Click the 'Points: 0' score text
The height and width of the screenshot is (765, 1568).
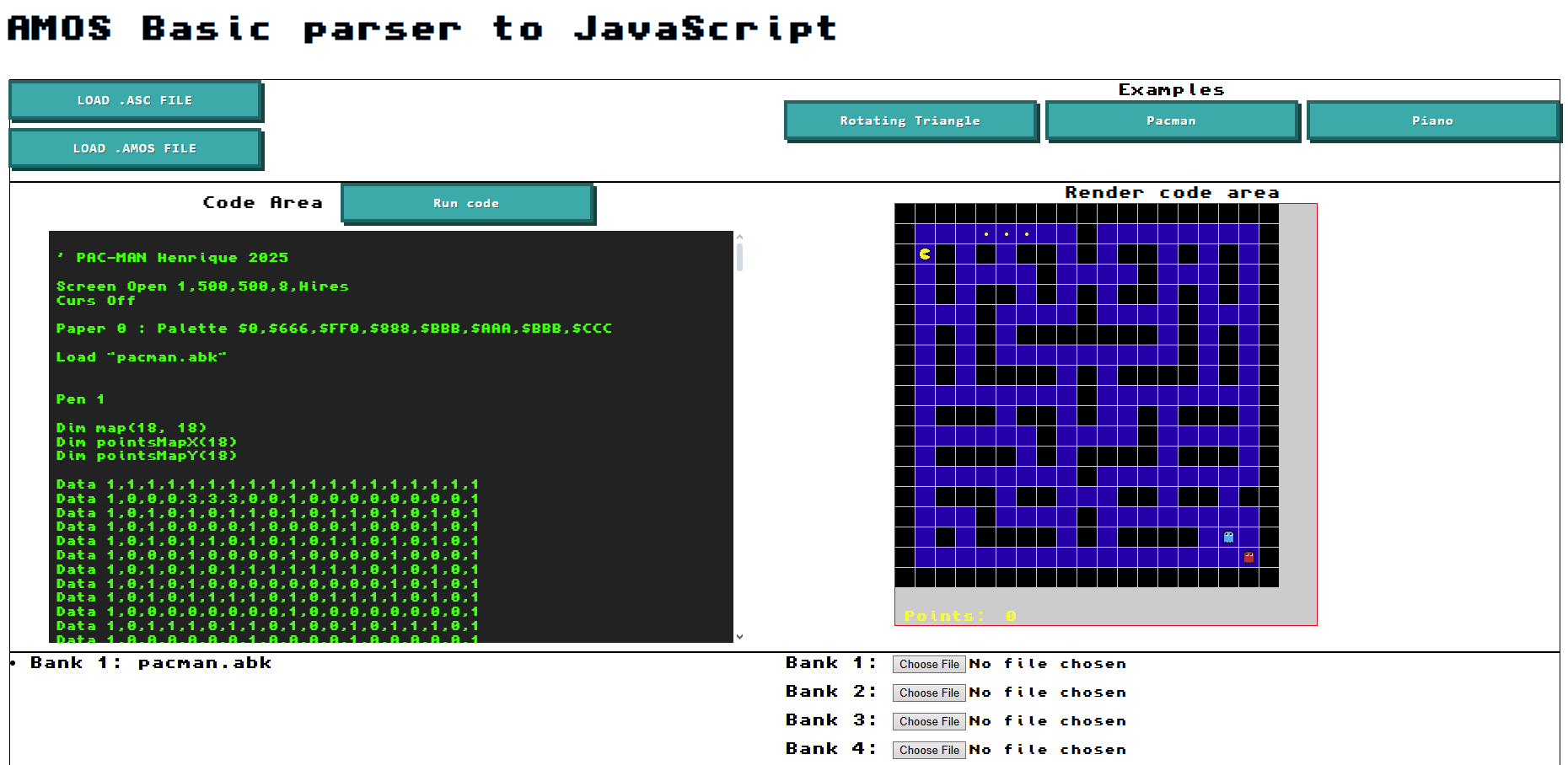click(960, 616)
